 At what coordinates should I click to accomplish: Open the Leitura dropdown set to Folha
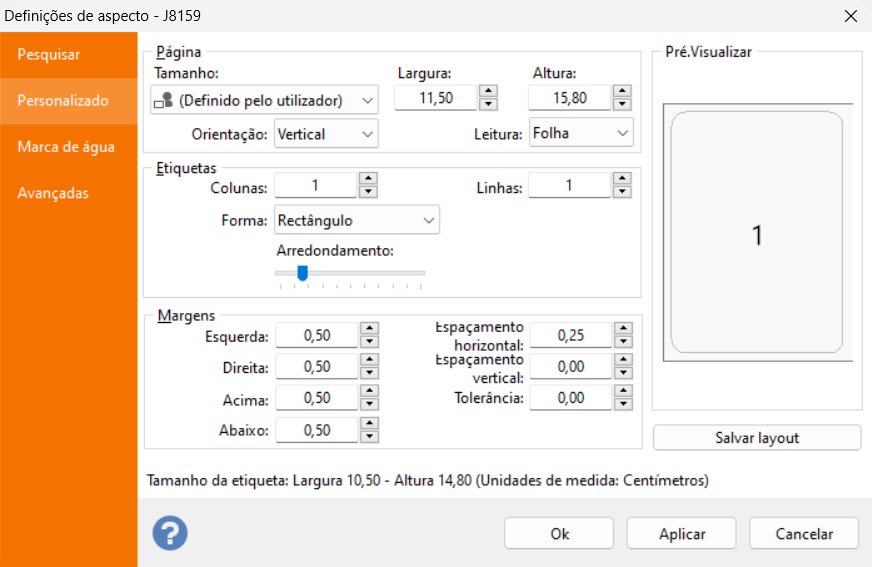(581, 133)
